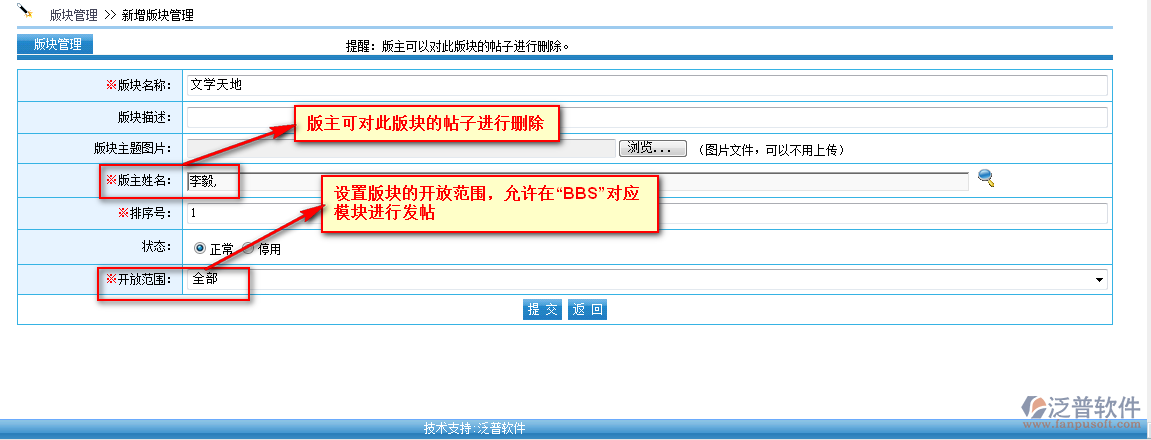Click the 版块主题图片 label
Screen dimensions: 1151x440
click(133, 149)
